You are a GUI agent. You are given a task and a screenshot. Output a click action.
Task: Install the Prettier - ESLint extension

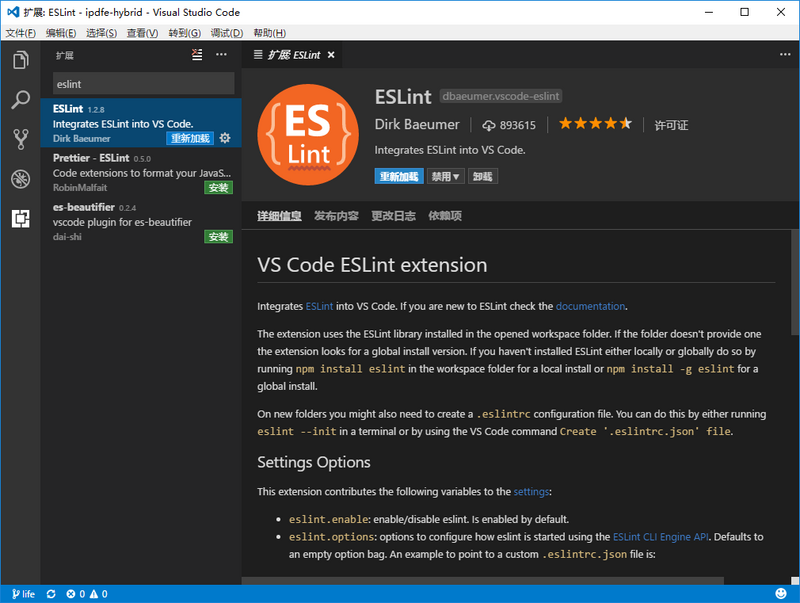[x=218, y=188]
